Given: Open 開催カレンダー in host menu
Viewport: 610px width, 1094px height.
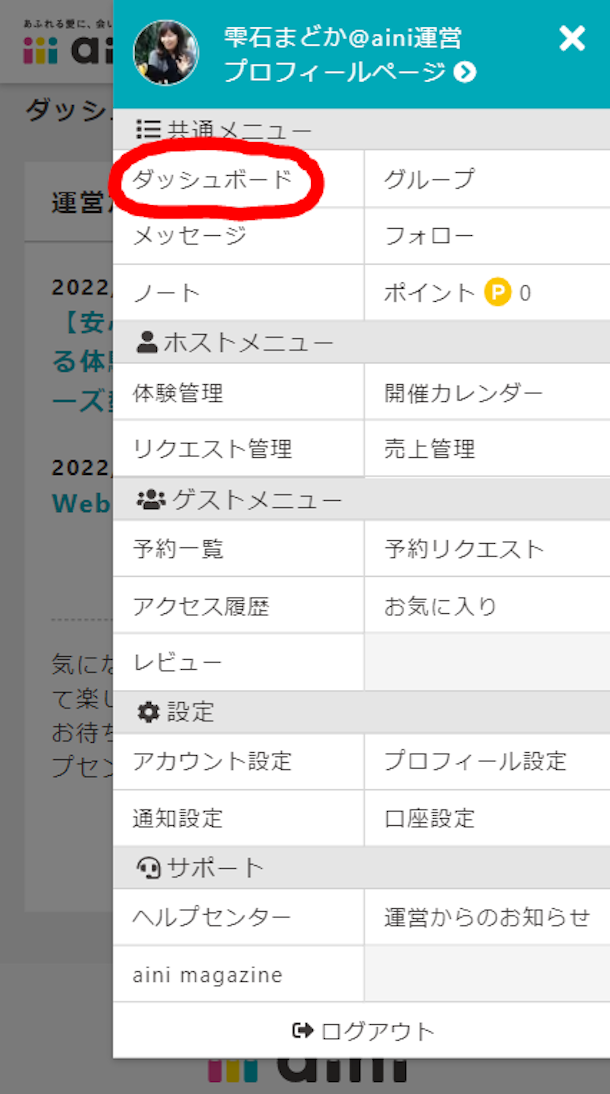Looking at the screenshot, I should (x=464, y=393).
